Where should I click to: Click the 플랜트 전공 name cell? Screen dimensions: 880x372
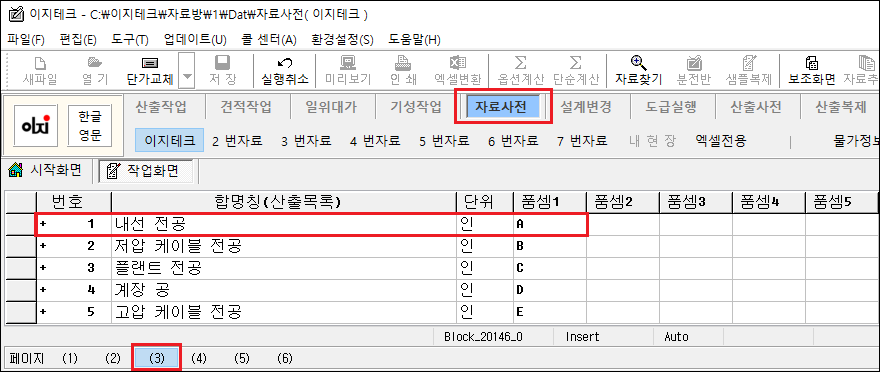[x=284, y=268]
